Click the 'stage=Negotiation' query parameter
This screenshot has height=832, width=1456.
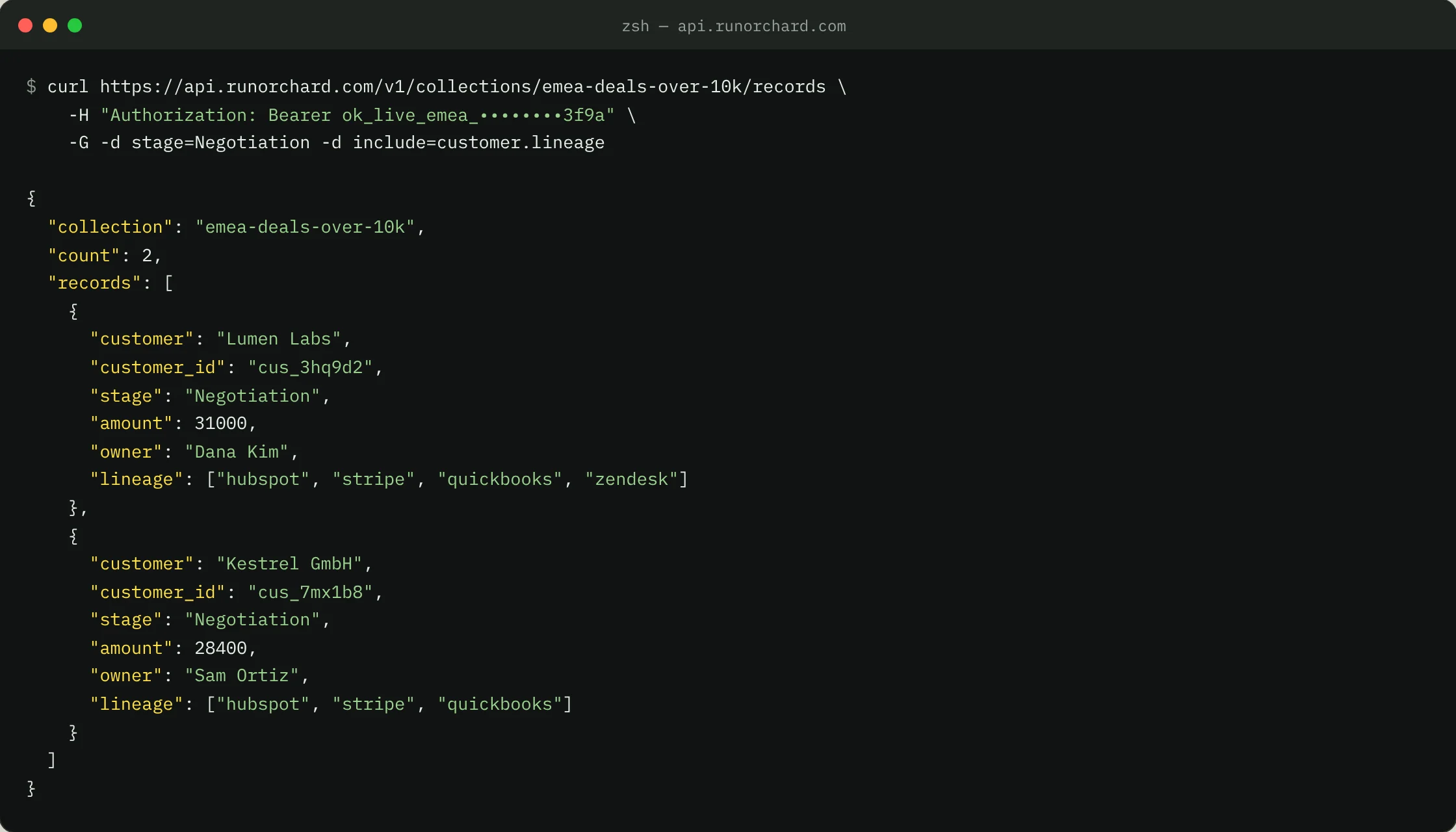coord(221,142)
